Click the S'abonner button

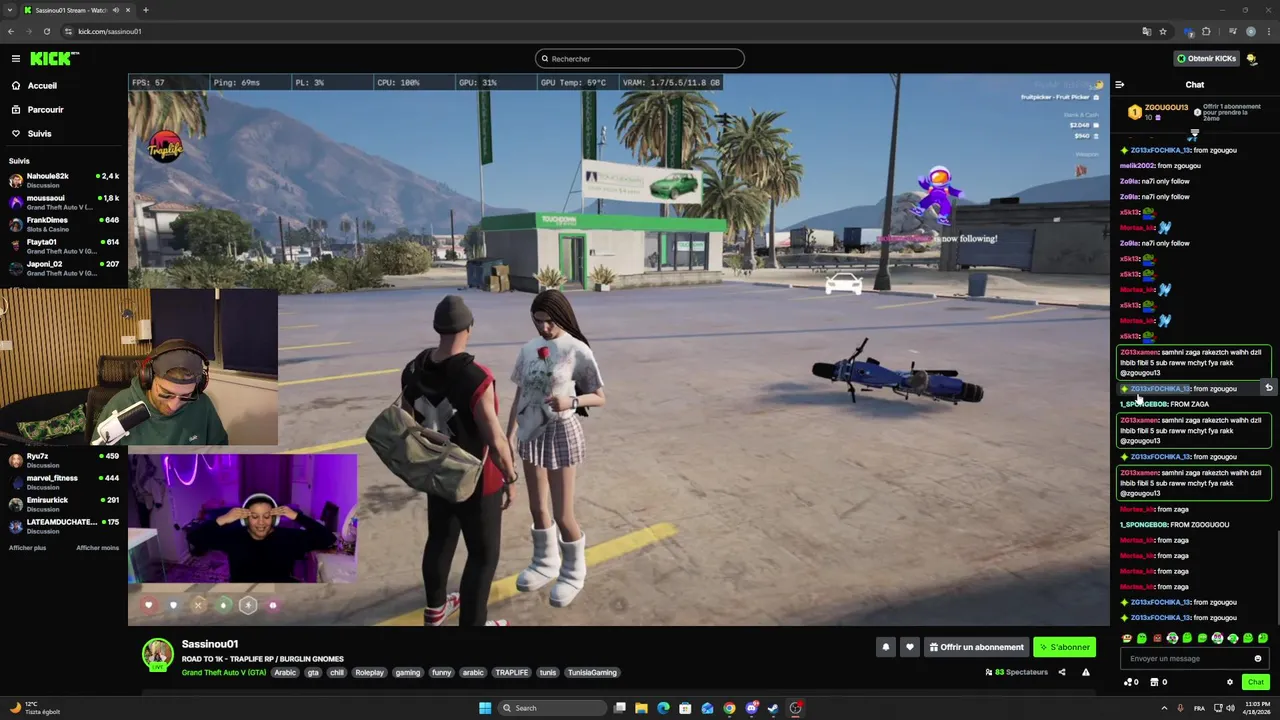1064,647
